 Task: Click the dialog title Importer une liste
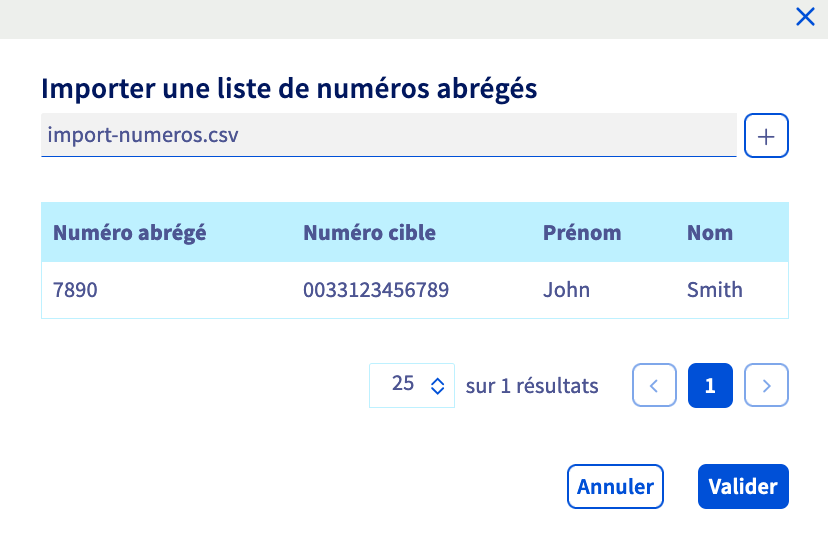click(x=289, y=89)
